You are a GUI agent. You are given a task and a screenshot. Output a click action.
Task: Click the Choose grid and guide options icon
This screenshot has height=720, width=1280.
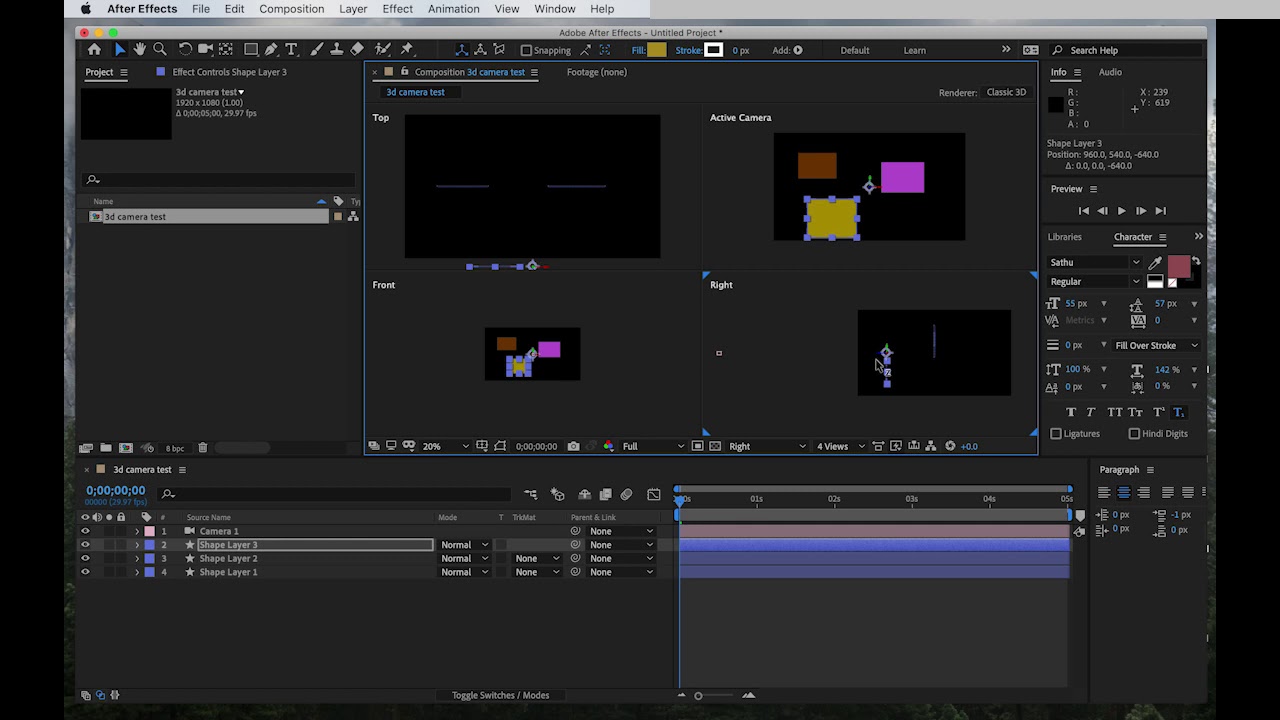482,446
